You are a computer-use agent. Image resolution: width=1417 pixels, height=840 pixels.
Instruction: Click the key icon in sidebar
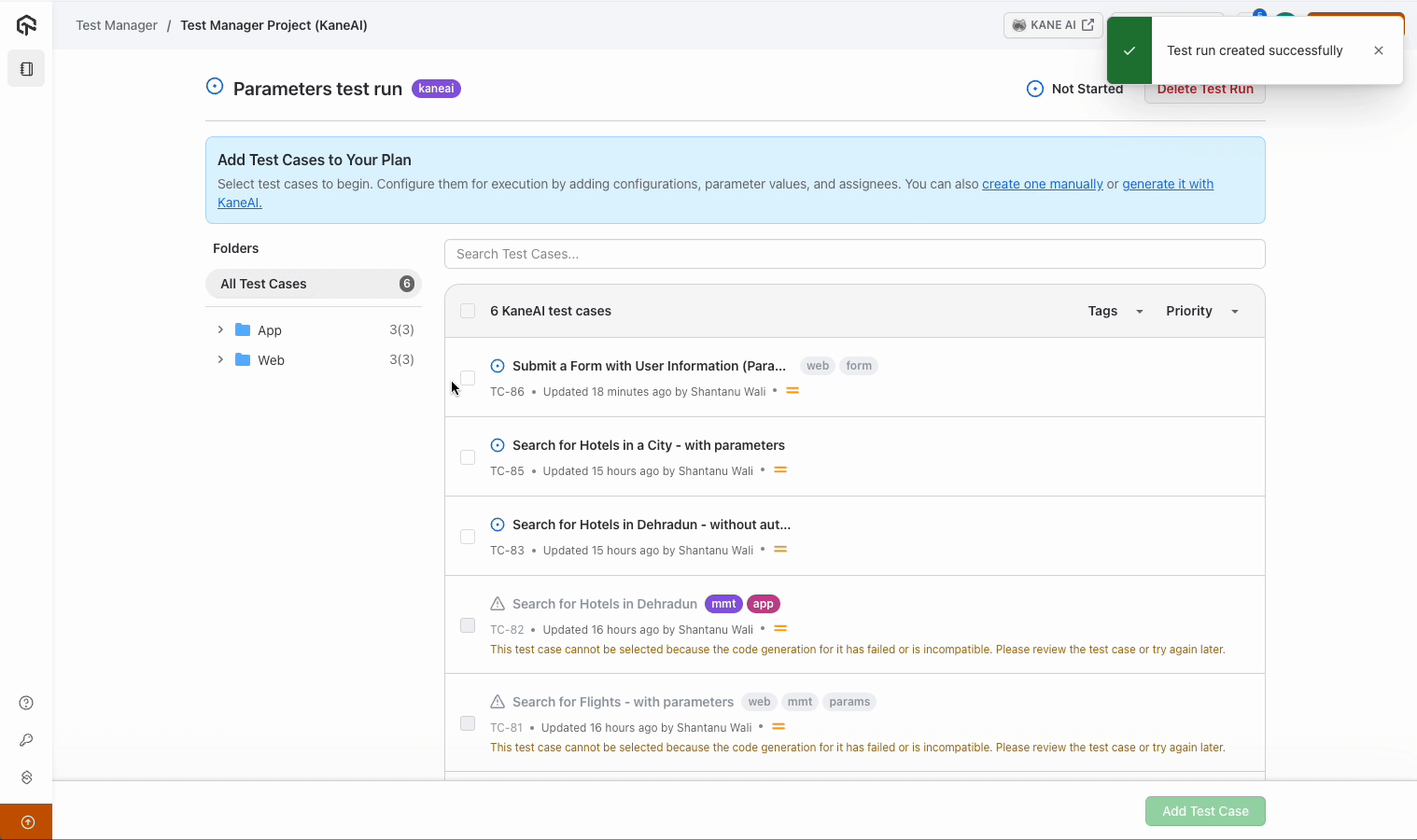pos(26,740)
